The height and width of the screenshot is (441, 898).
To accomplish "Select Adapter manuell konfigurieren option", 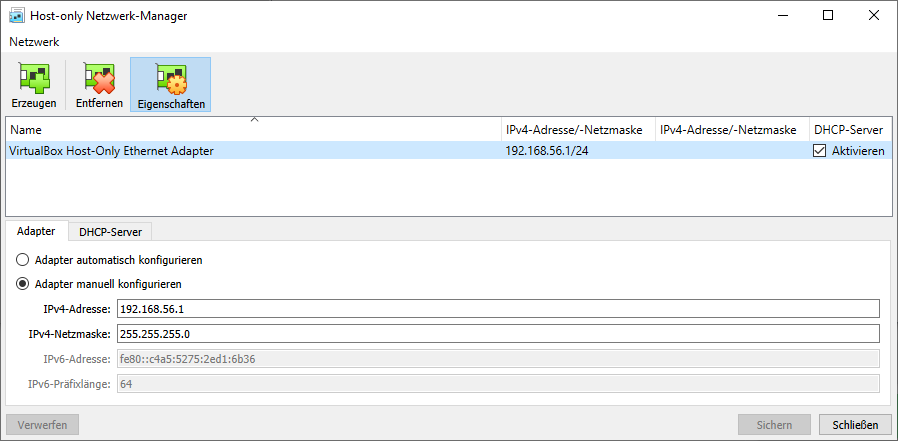I will (x=22, y=284).
